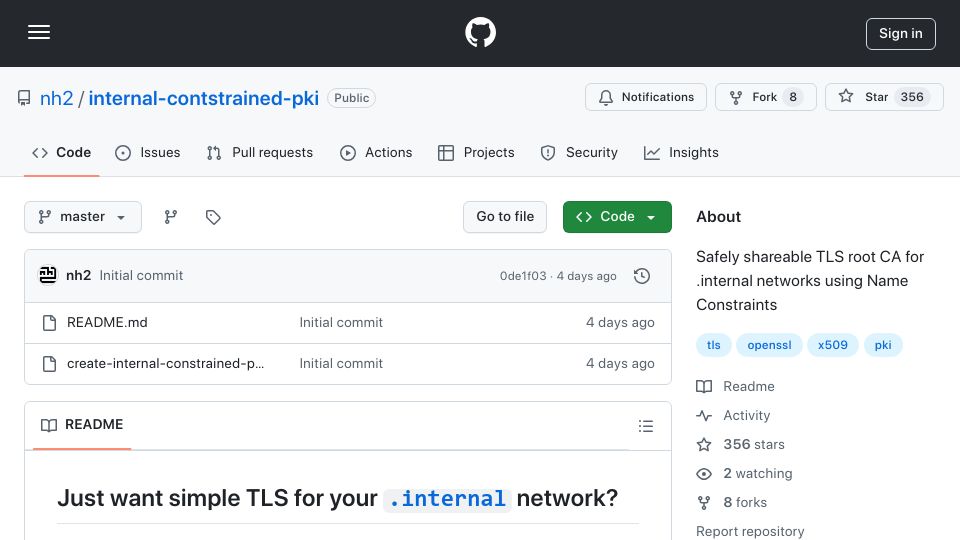Click the file icon beside create-internal-constrained-p…
The image size is (960, 540).
(50, 364)
